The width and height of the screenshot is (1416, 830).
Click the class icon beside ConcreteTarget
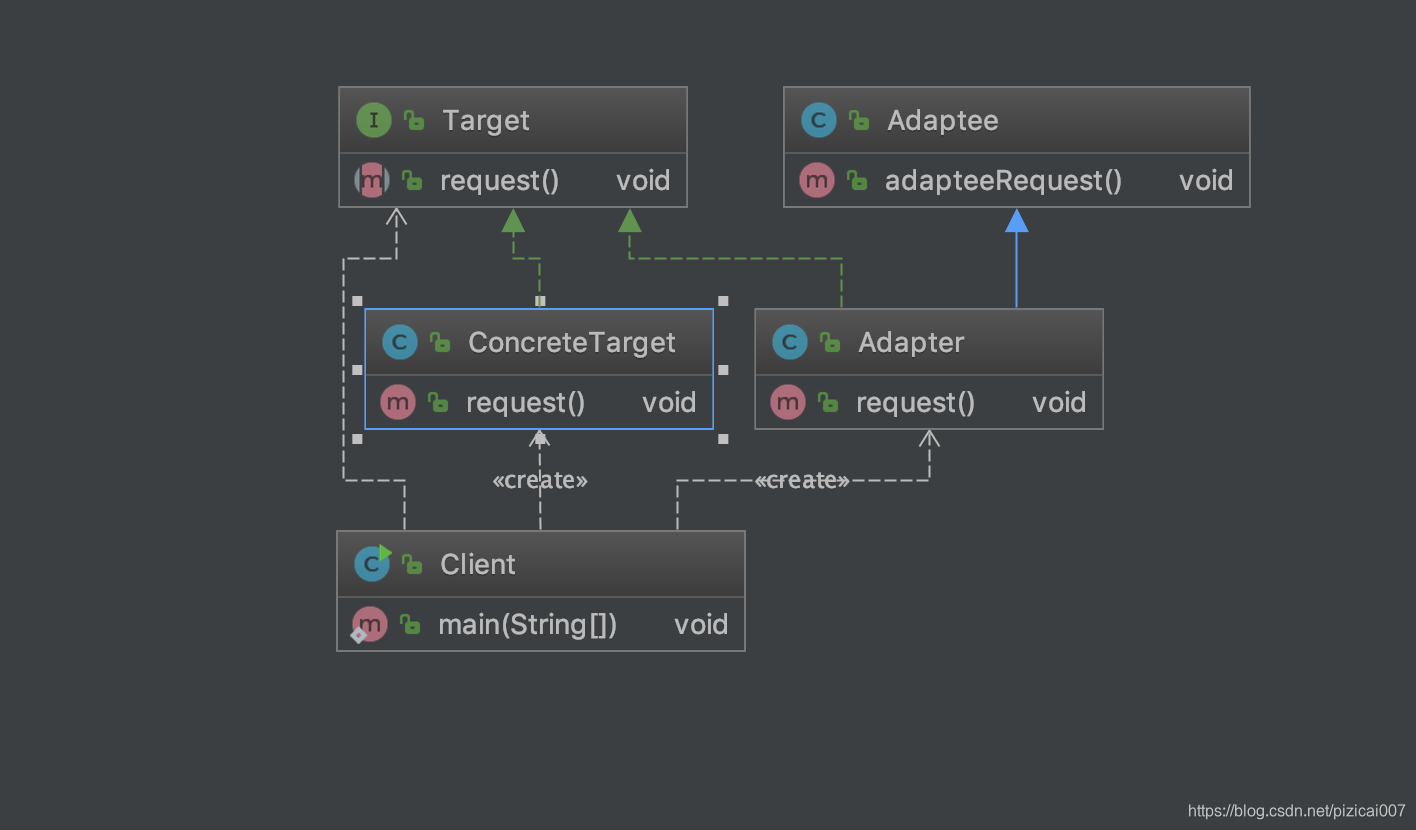pyautogui.click(x=399, y=343)
